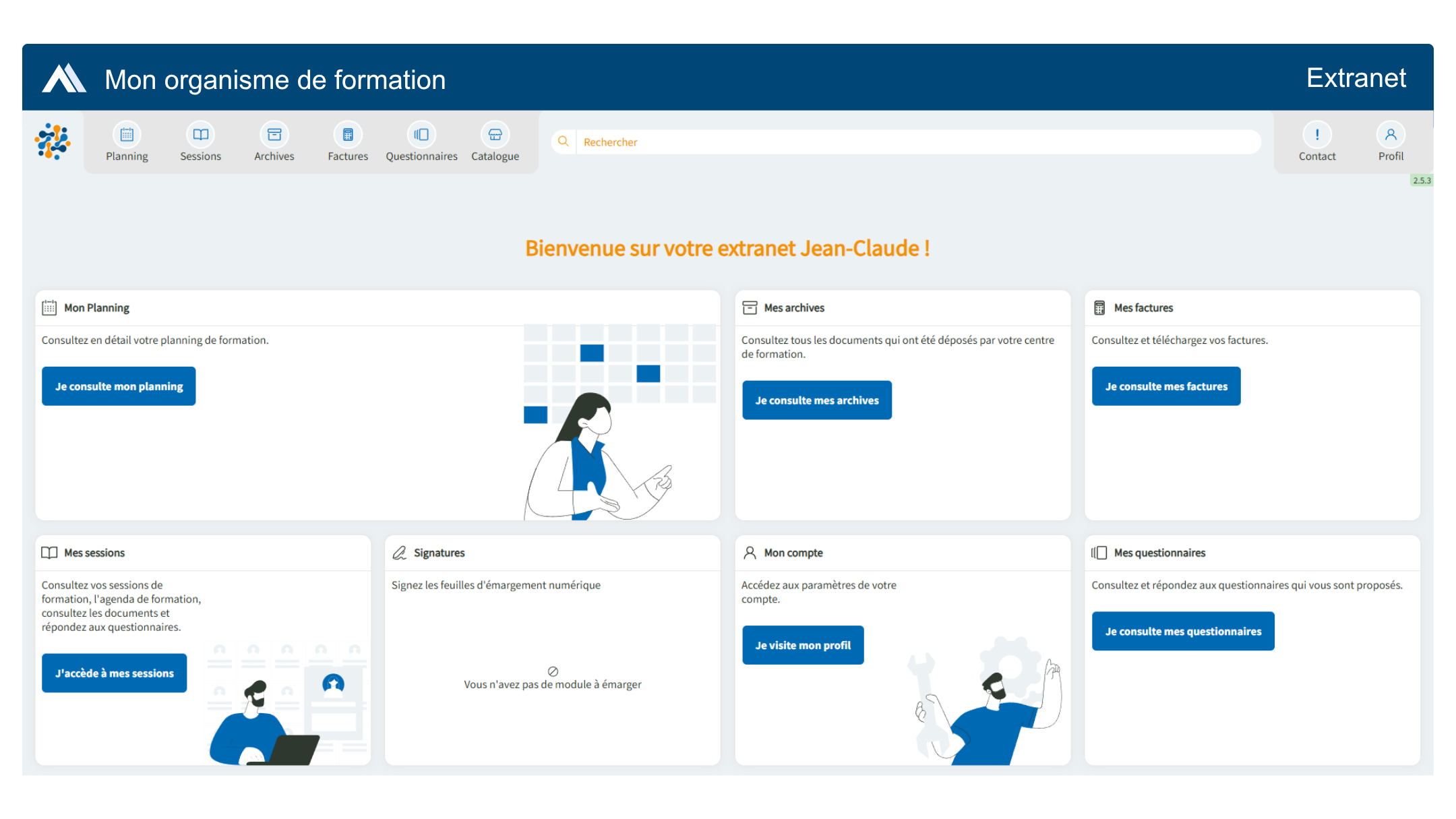Select the Questionnaires menu label
Screen dimensions: 1456x819
click(421, 156)
